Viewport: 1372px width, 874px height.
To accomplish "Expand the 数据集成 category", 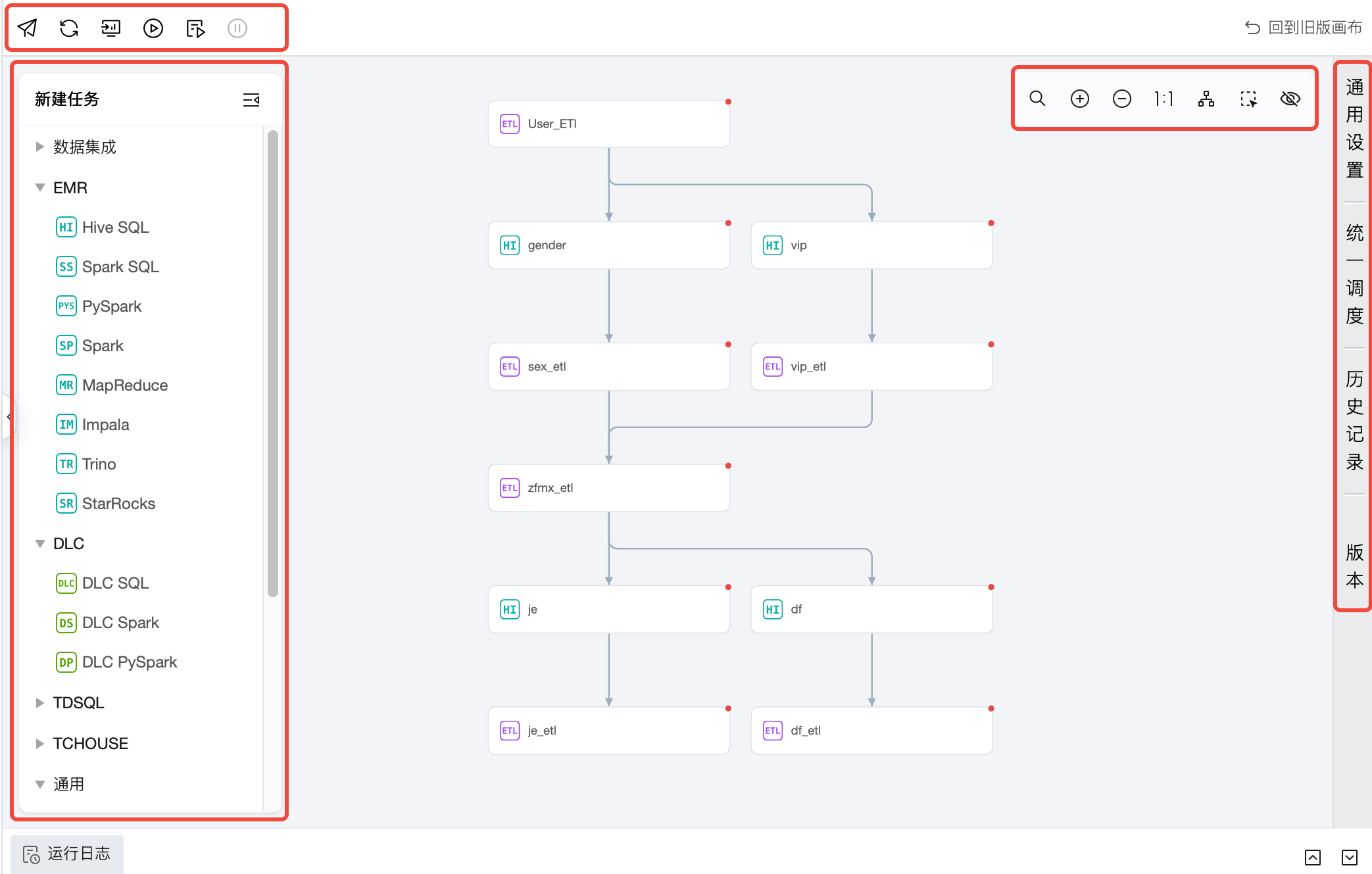I will pyautogui.click(x=40, y=147).
